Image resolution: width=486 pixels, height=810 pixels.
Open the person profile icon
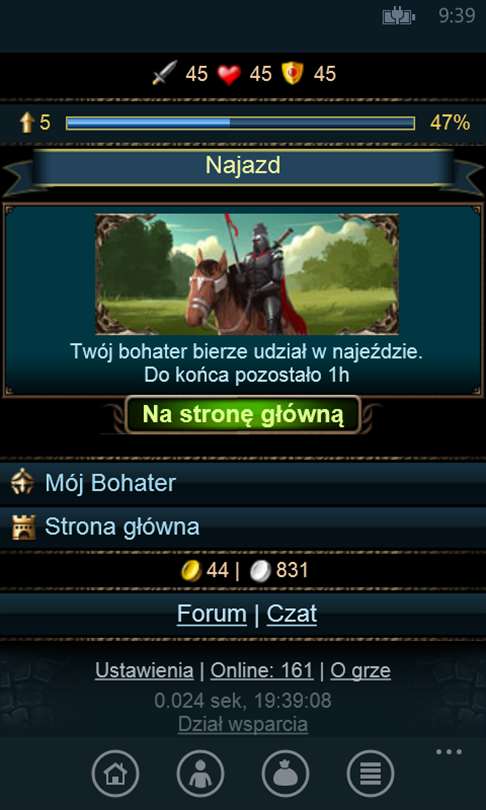click(200, 774)
